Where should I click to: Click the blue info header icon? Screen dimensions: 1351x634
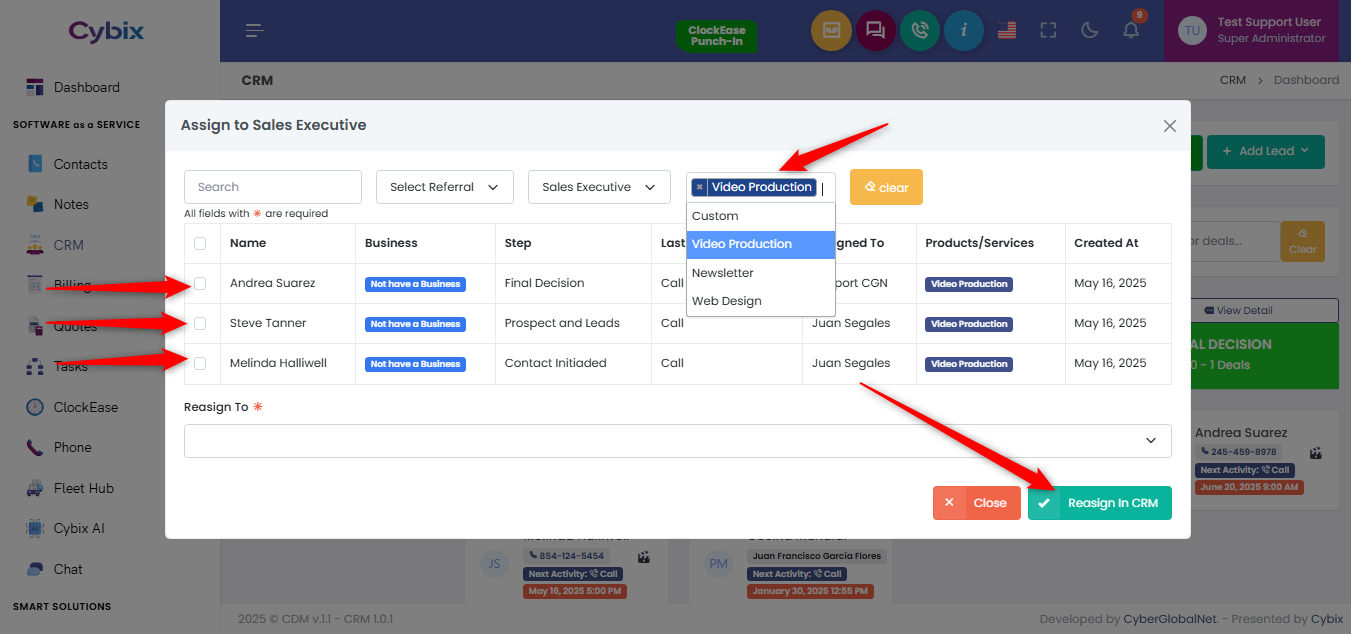964,30
